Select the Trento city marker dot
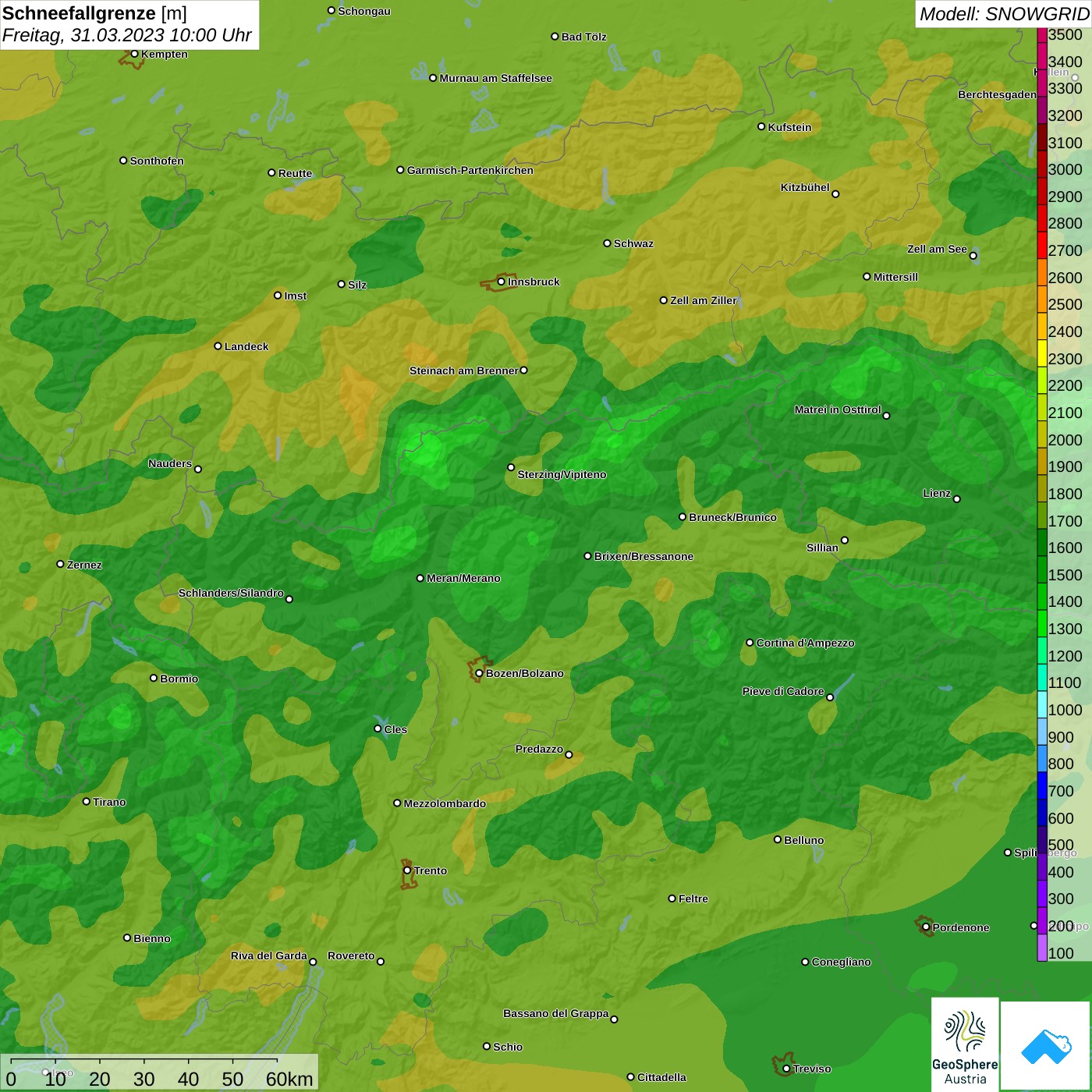 pos(407,870)
